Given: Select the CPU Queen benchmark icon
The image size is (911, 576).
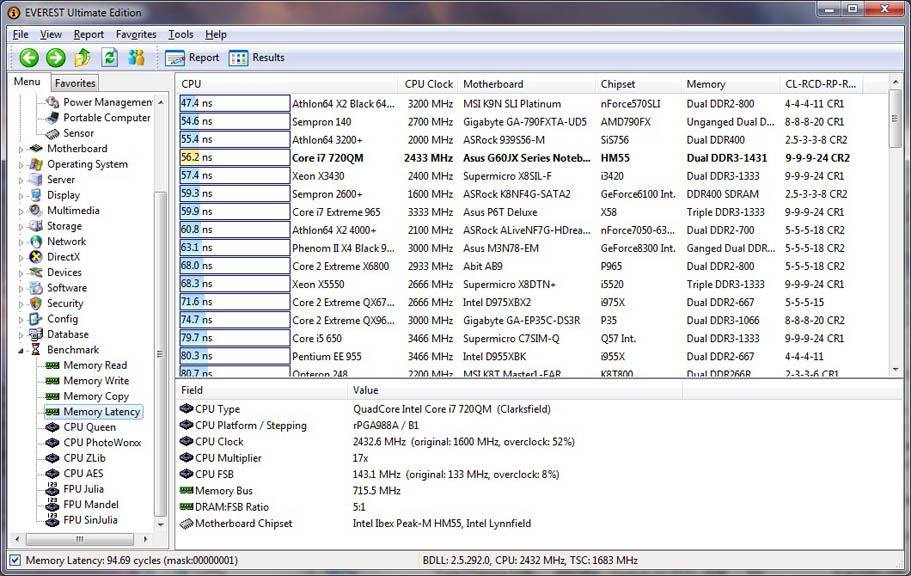Looking at the screenshot, I should click(52, 427).
